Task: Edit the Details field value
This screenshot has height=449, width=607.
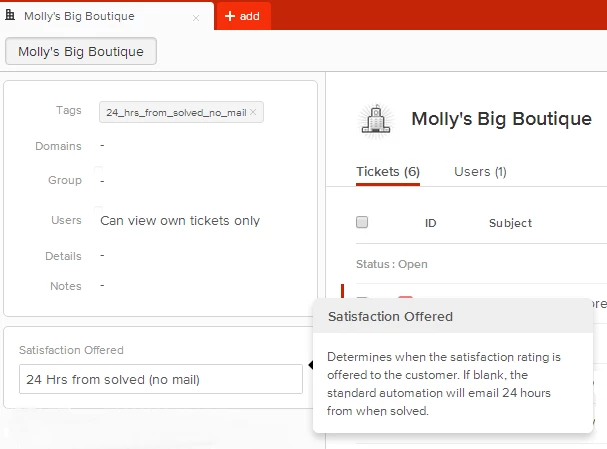Action: tap(102, 255)
